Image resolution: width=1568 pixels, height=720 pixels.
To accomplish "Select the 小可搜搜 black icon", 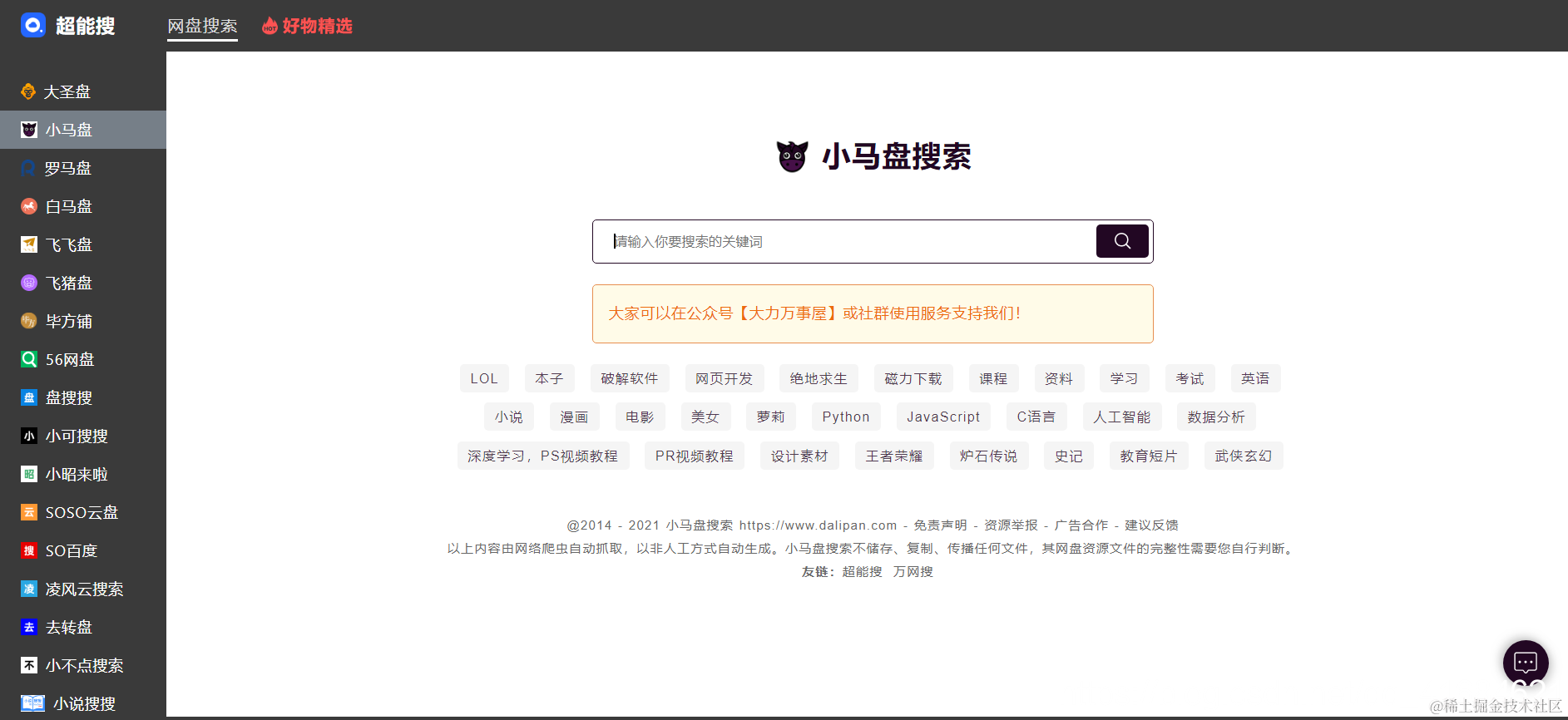I will point(29,436).
